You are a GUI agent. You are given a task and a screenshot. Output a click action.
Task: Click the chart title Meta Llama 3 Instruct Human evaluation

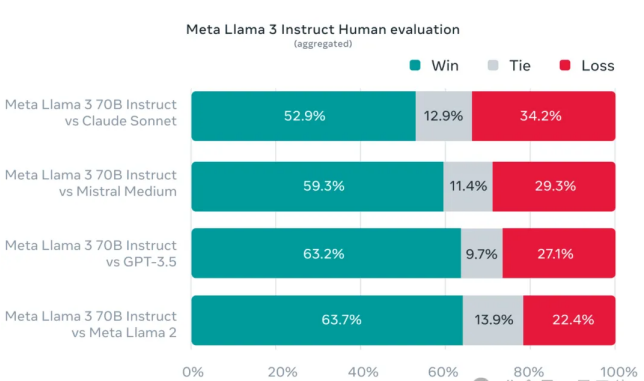[323, 30]
